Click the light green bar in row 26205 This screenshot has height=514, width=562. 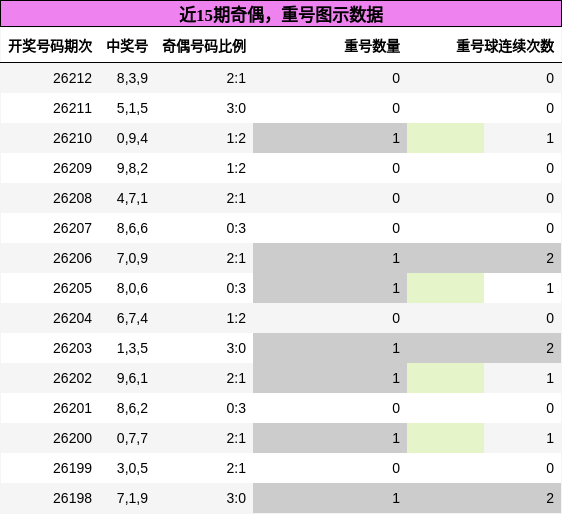[x=445, y=288]
